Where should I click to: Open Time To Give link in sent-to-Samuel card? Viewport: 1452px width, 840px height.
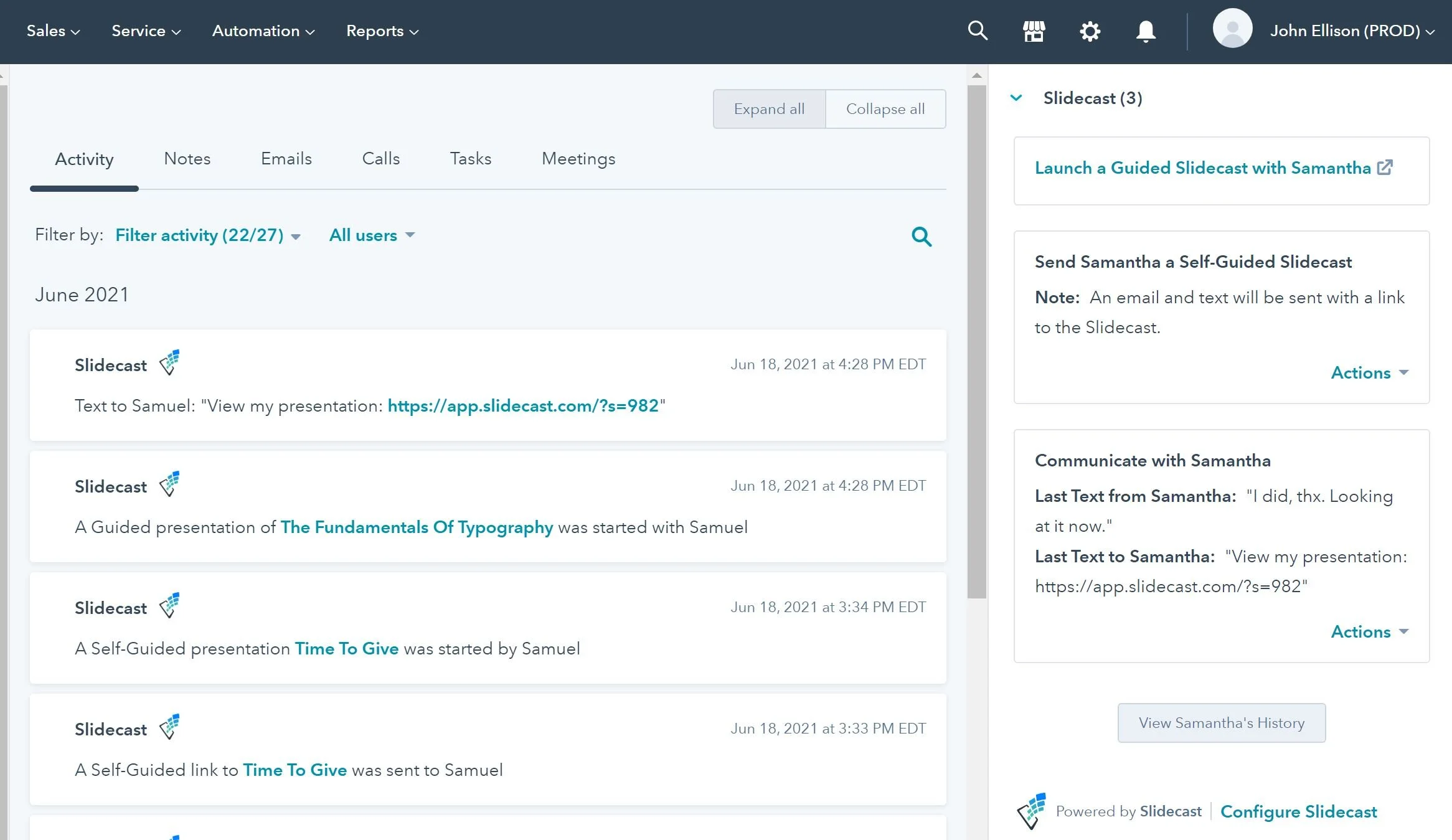point(295,770)
